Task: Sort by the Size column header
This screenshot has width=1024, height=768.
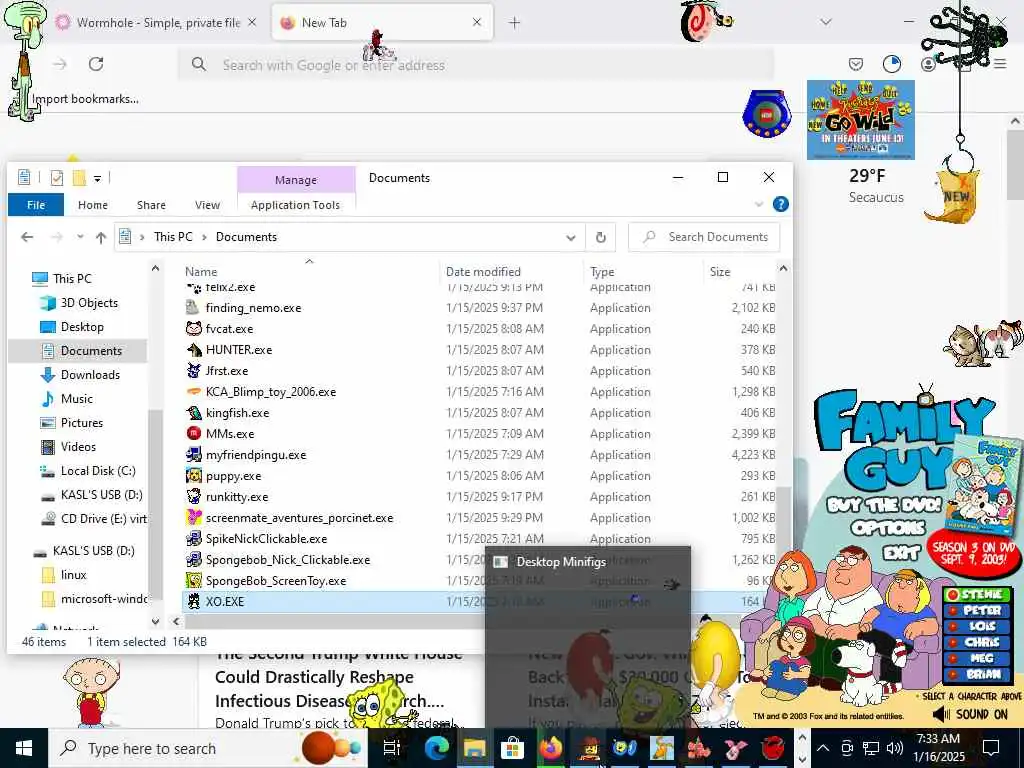Action: [720, 272]
